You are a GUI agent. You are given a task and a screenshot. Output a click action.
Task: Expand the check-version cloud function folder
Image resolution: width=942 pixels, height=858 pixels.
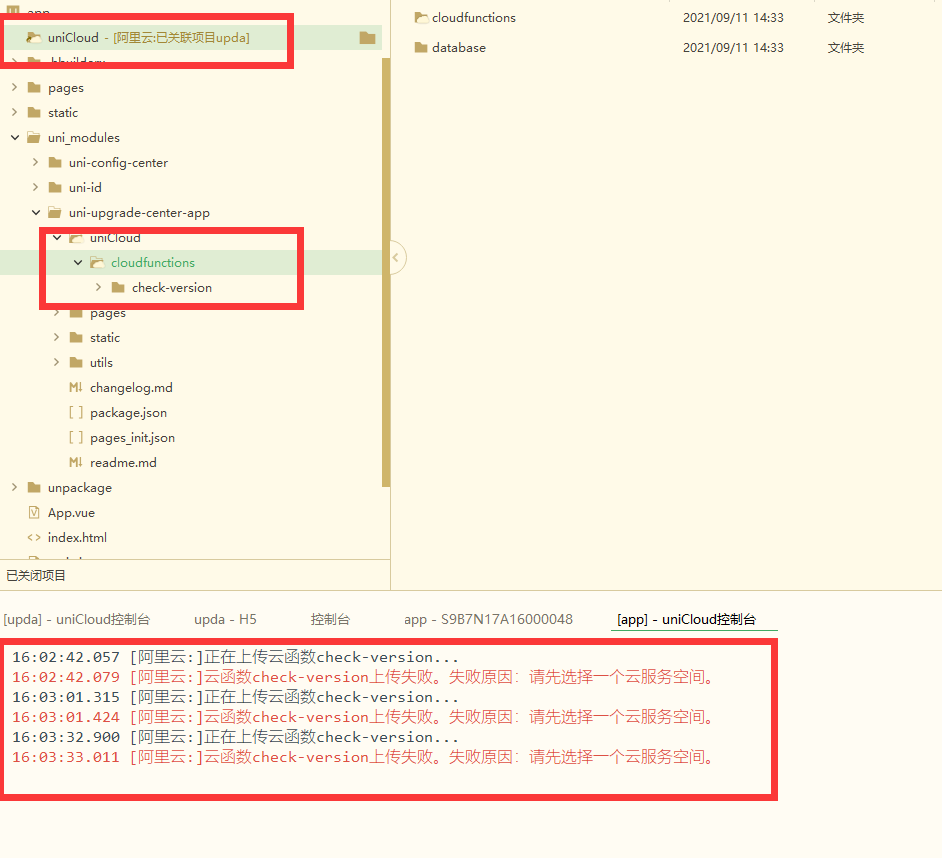pos(98,288)
